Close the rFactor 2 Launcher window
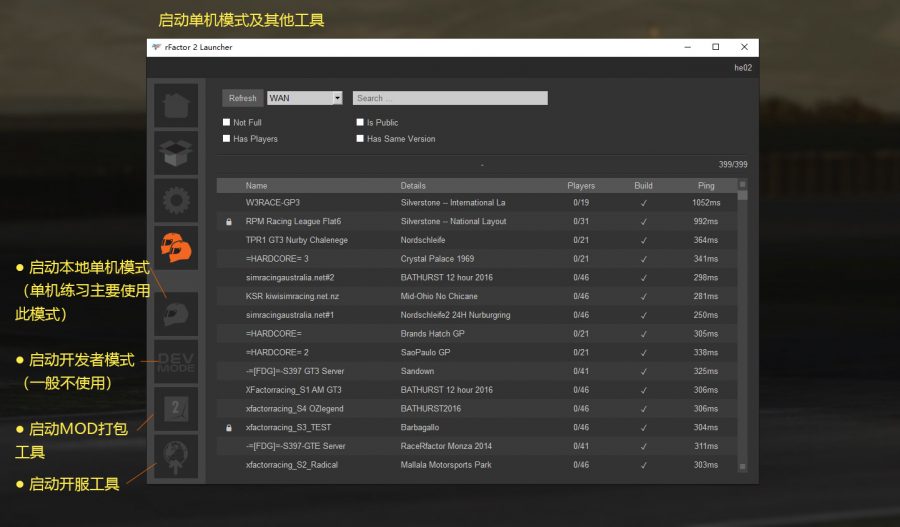Viewport: 900px width, 527px height. pyautogui.click(x=744, y=47)
